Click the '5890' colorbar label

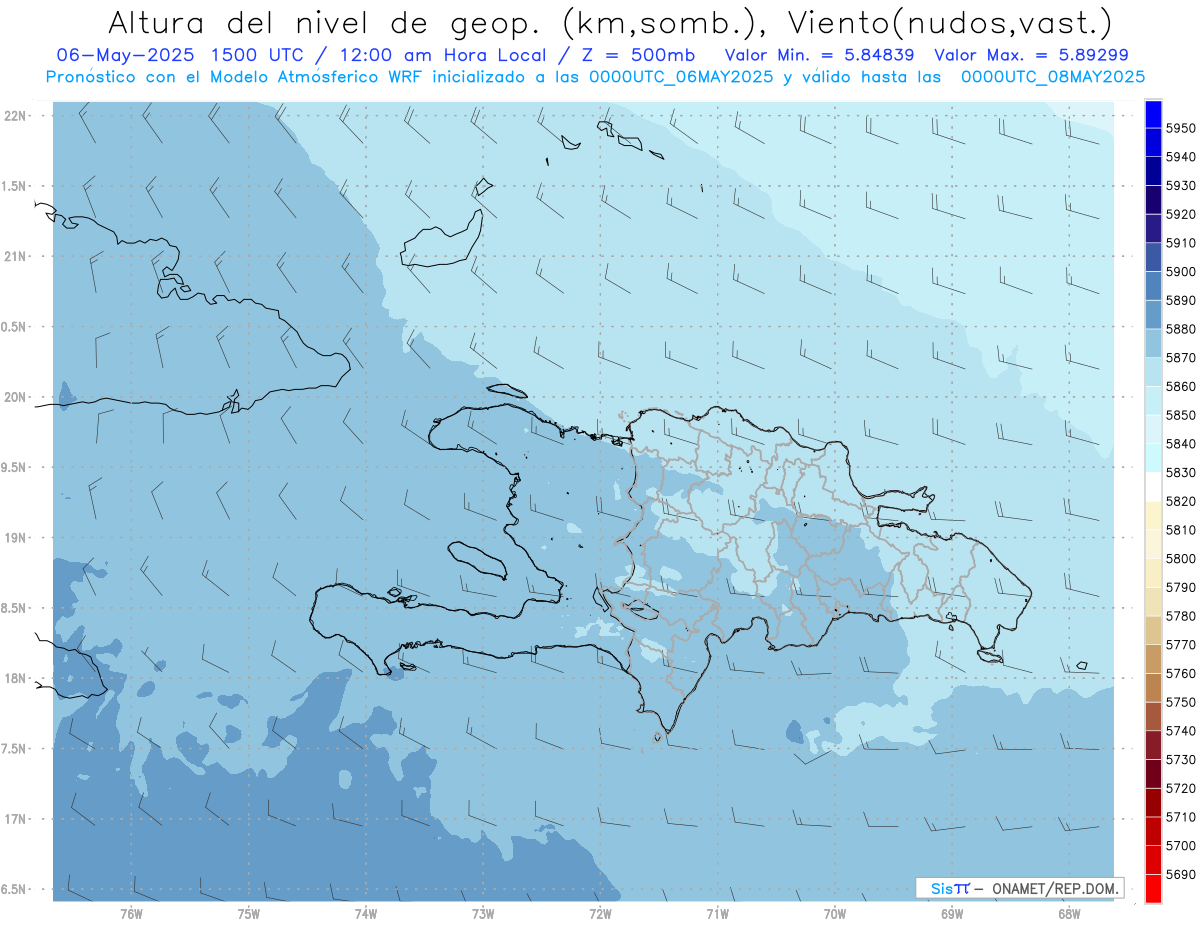1181,301
